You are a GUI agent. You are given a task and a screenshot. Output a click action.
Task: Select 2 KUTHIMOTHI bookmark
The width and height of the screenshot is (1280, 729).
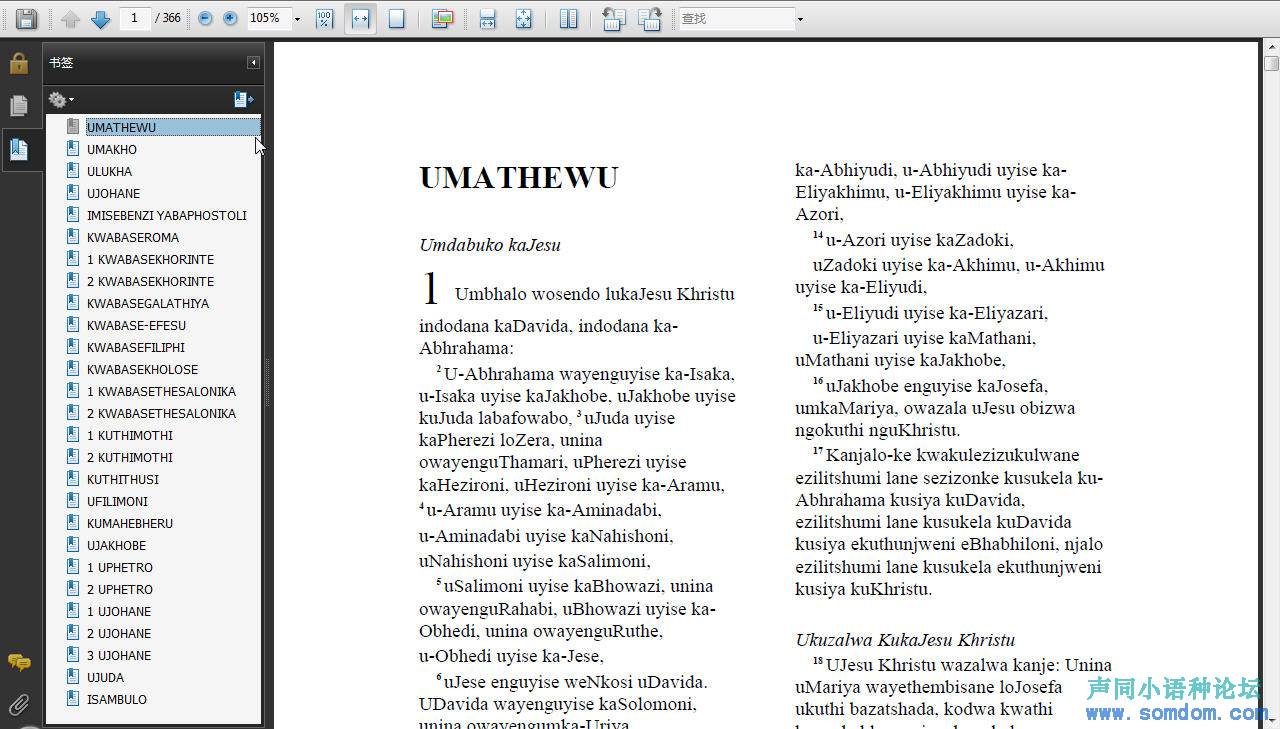coord(130,457)
